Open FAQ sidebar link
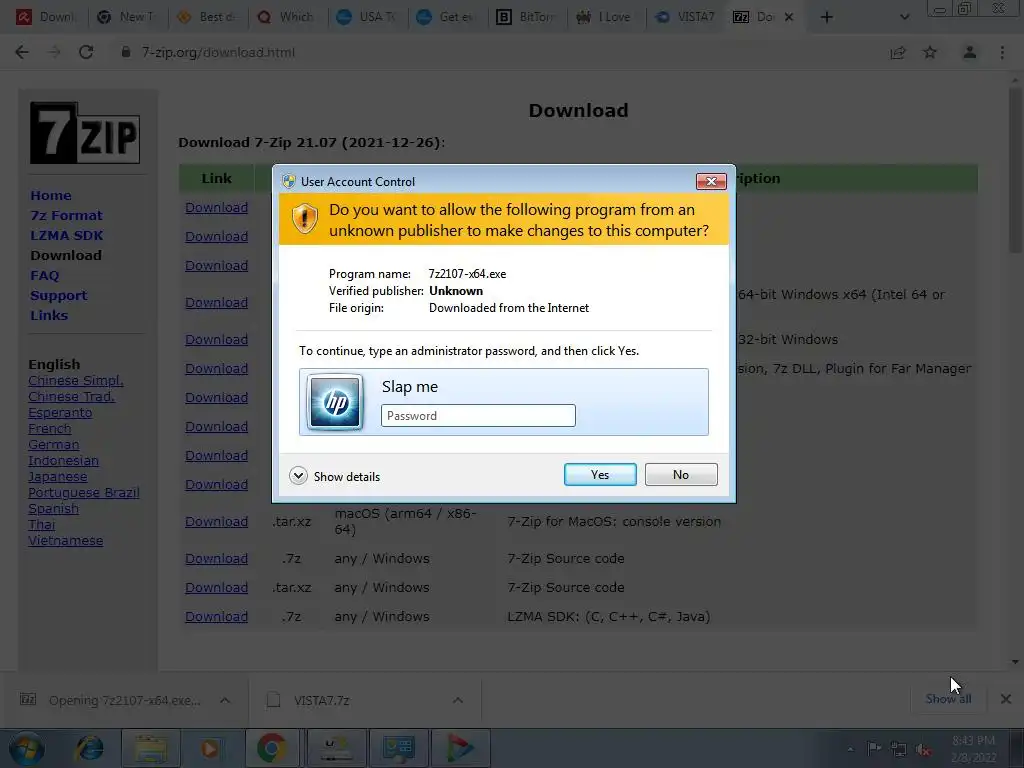1024x768 pixels. tap(44, 275)
